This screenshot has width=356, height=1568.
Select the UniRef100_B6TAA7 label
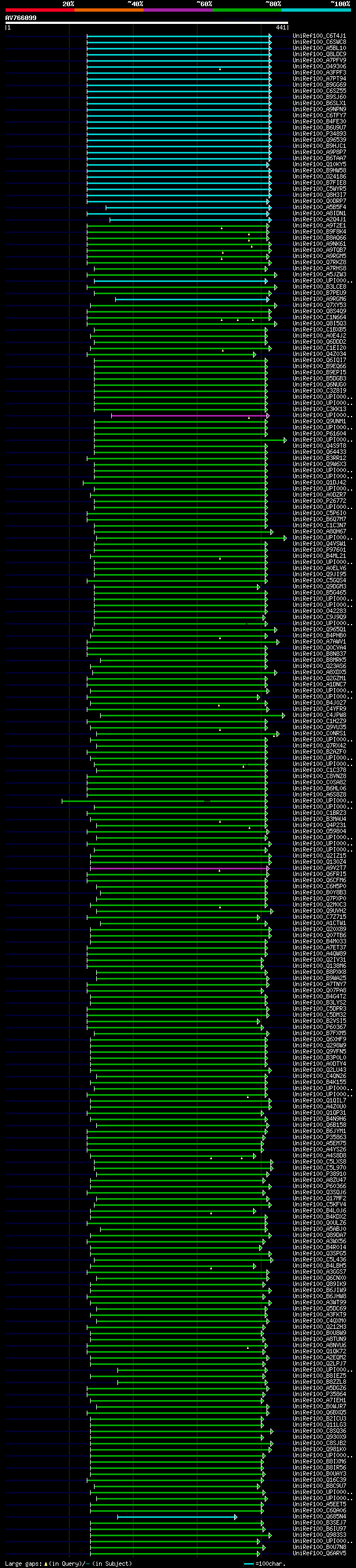pyautogui.click(x=319, y=159)
